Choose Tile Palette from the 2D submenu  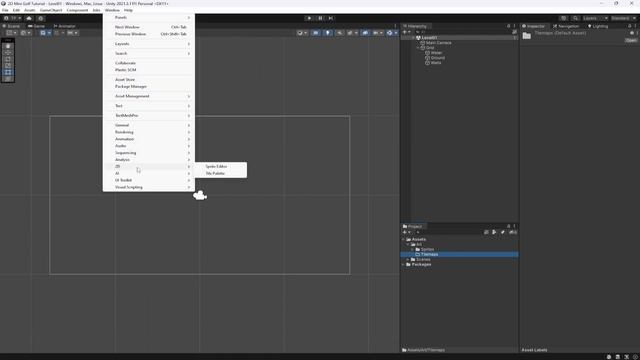tap(220, 173)
